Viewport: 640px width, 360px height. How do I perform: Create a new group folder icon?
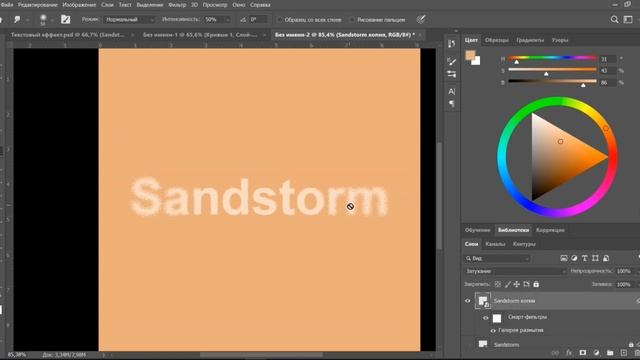[x=610, y=353]
